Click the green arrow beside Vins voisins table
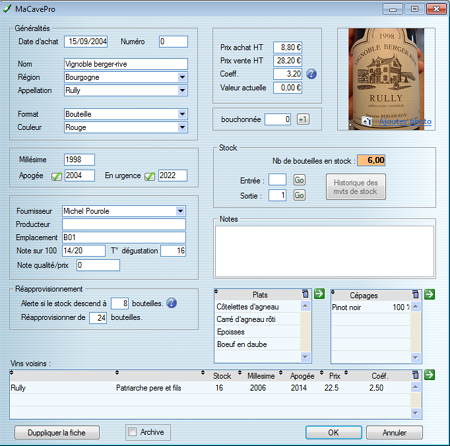This screenshot has height=446, width=450. pyautogui.click(x=429, y=375)
